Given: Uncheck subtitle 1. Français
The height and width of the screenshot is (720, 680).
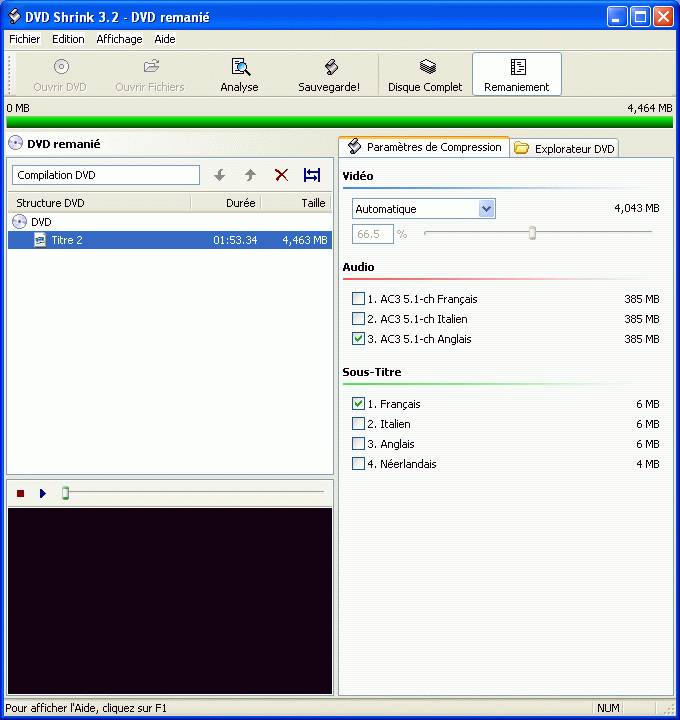Looking at the screenshot, I should (358, 404).
